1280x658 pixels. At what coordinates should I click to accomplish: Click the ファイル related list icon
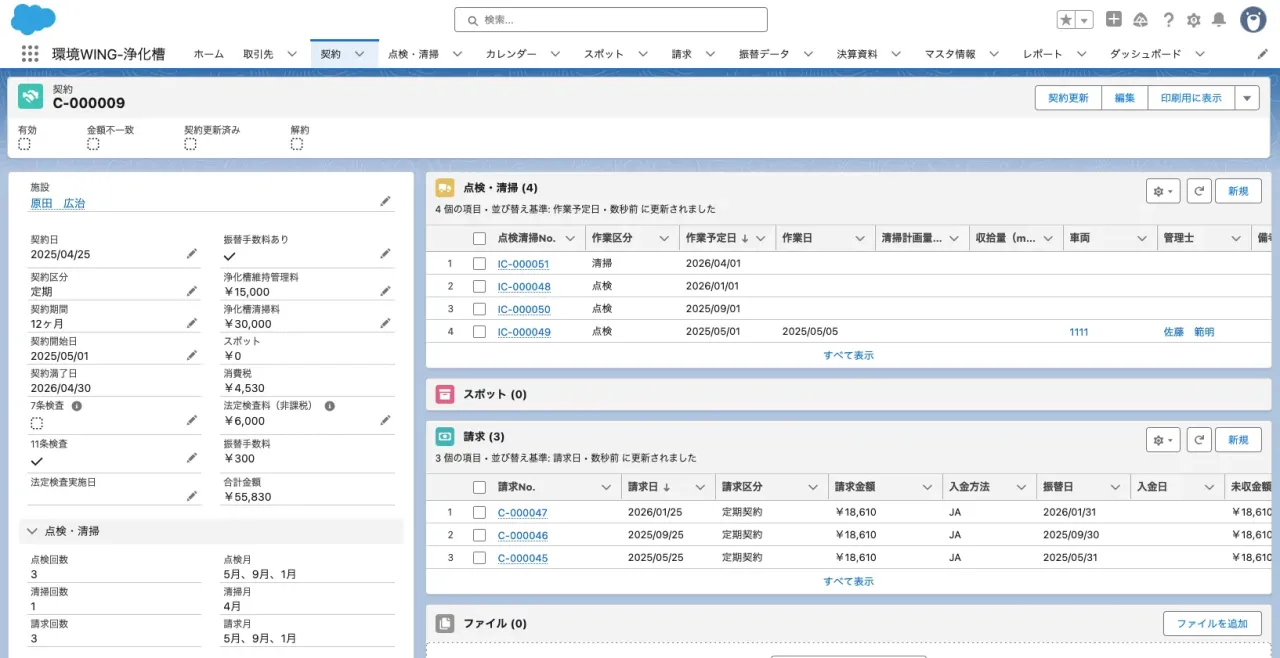[445, 623]
